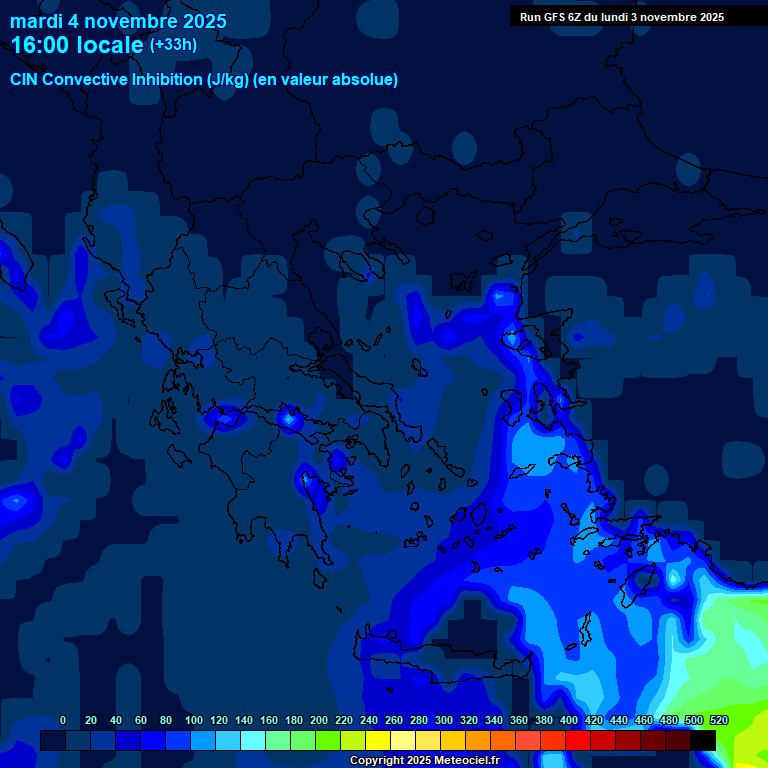Click the blue 80 J/kg legend swatch
Screen dimensions: 768x768
(x=178, y=740)
